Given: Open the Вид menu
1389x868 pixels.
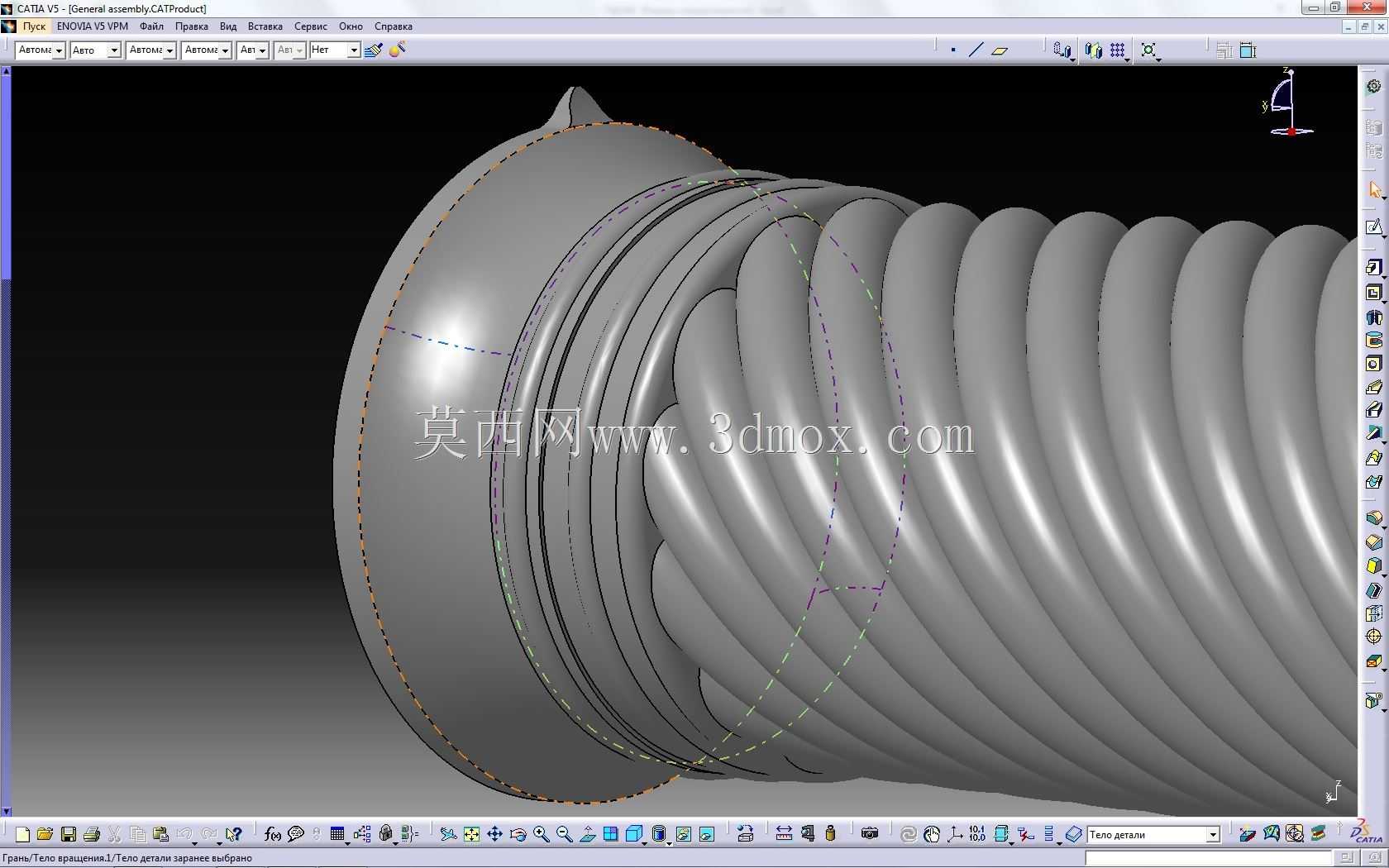Looking at the screenshot, I should click(x=228, y=26).
